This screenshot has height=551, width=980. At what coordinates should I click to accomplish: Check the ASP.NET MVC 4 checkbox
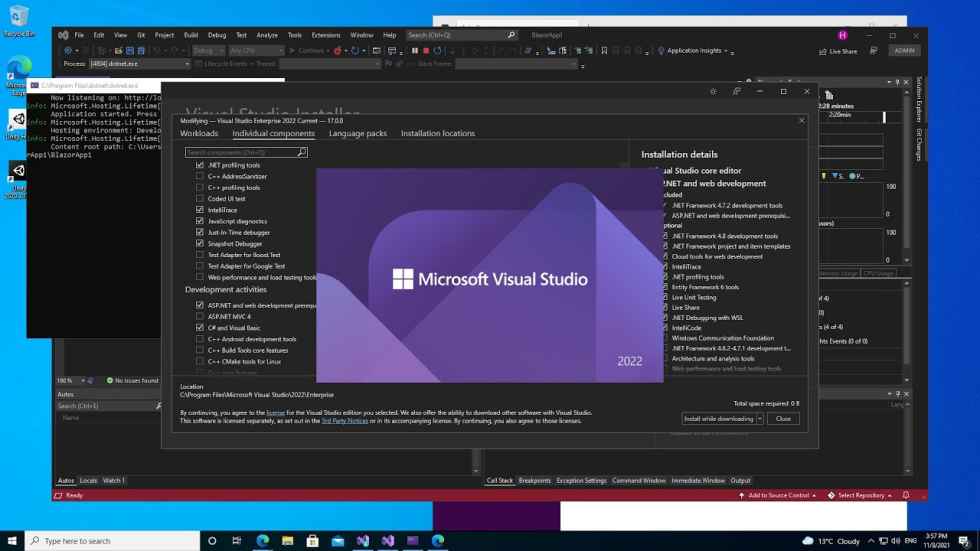click(199, 317)
